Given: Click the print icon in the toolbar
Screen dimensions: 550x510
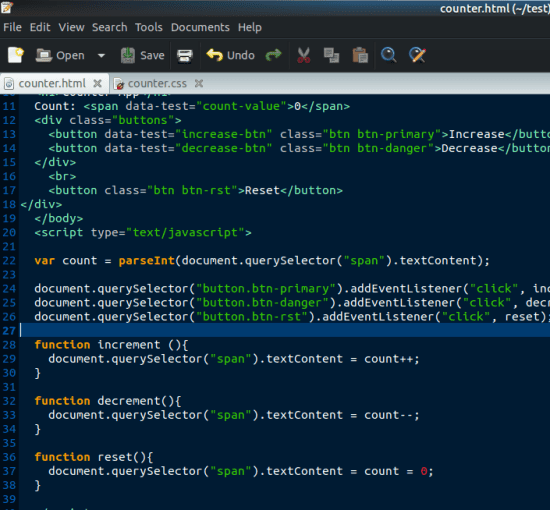Looking at the screenshot, I should pos(185,55).
